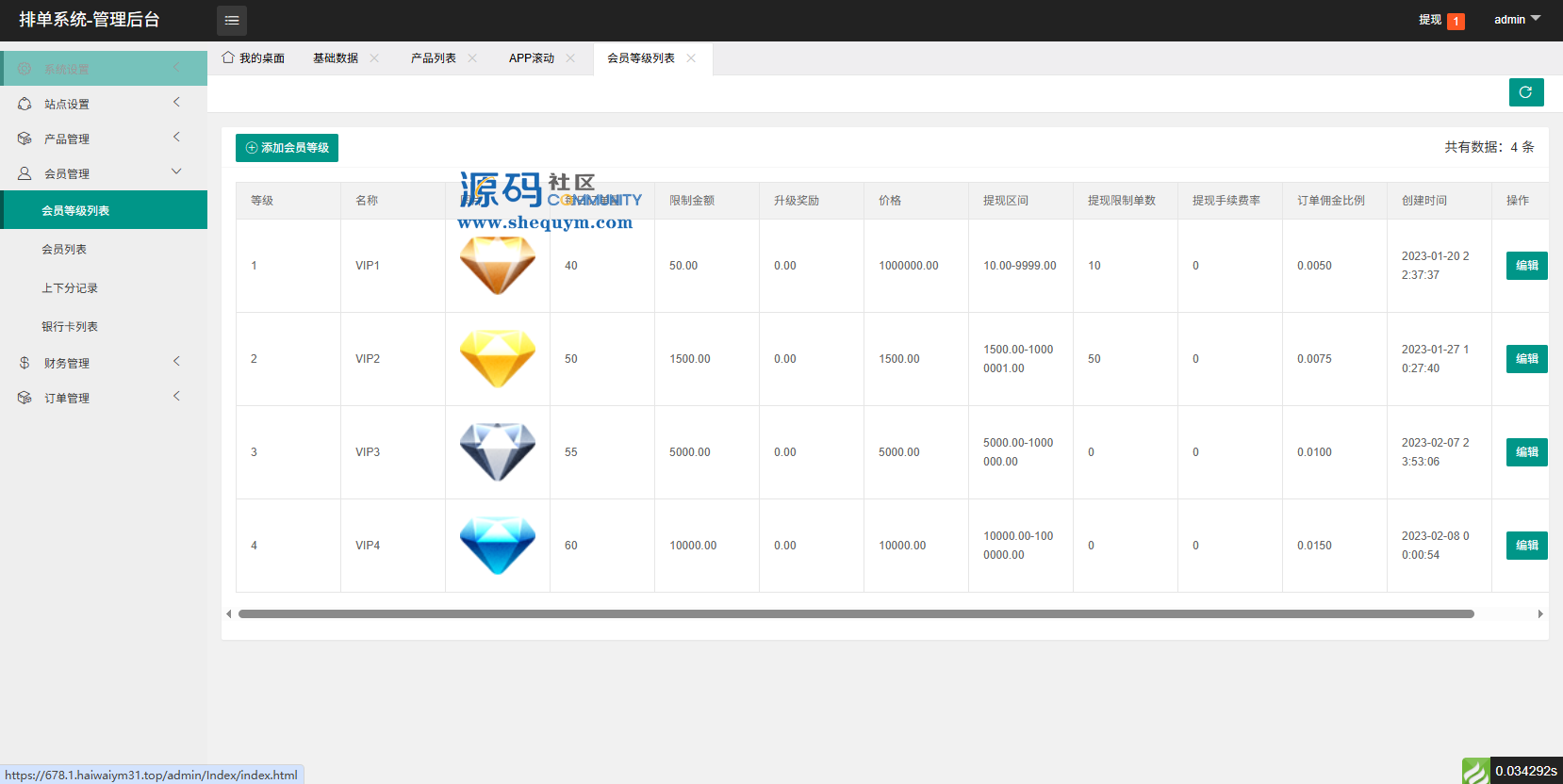Click the 添加会员等级 button

coord(287,148)
